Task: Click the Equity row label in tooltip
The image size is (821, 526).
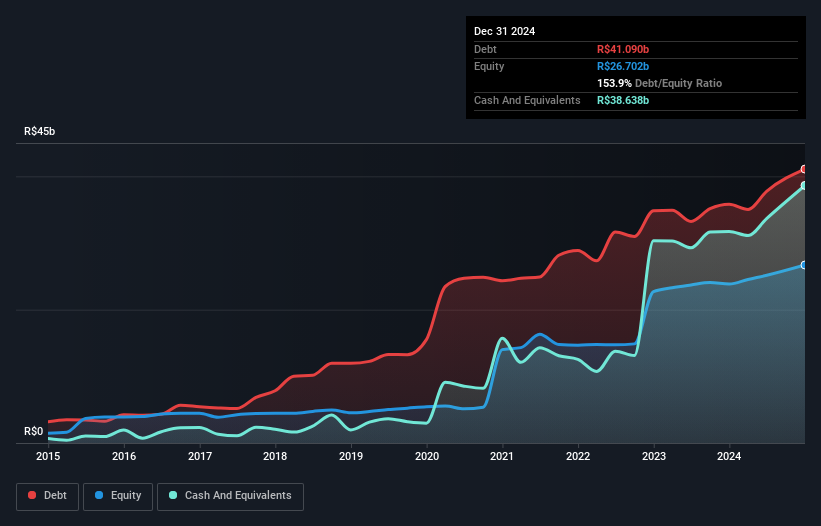Action: [x=489, y=66]
